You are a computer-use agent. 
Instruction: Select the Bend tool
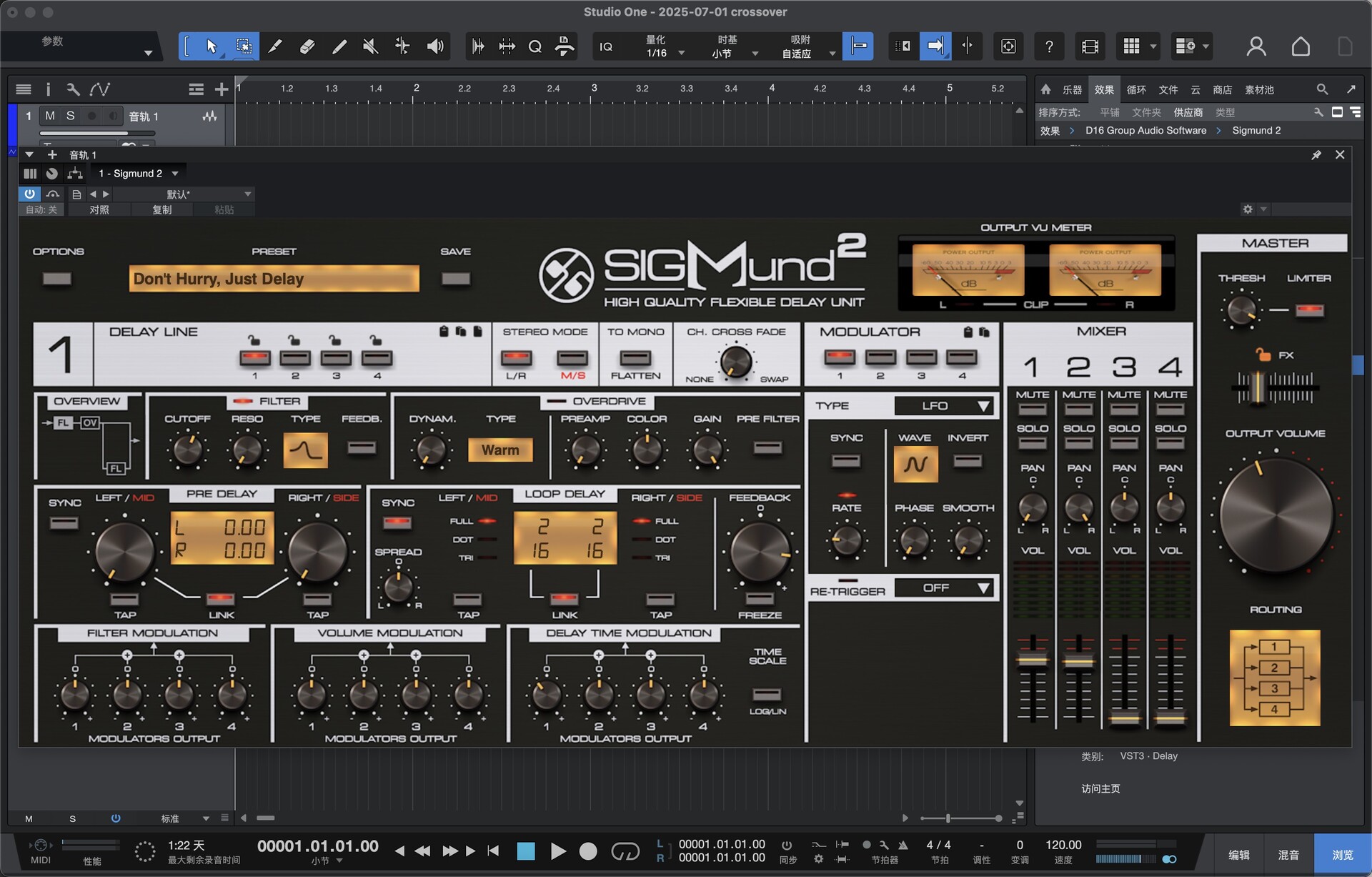click(402, 46)
